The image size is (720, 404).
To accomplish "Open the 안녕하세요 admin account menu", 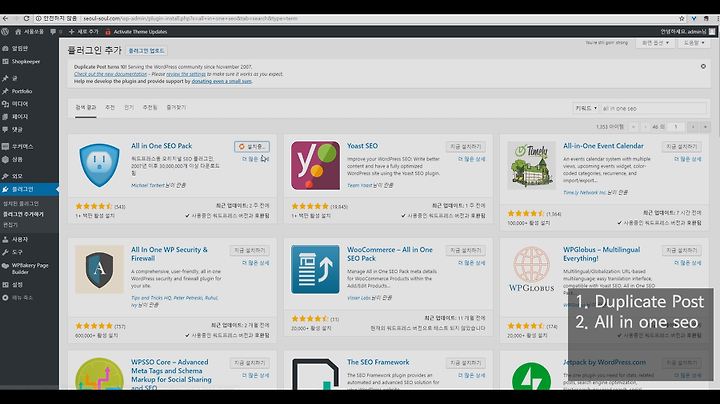I will click(687, 32).
